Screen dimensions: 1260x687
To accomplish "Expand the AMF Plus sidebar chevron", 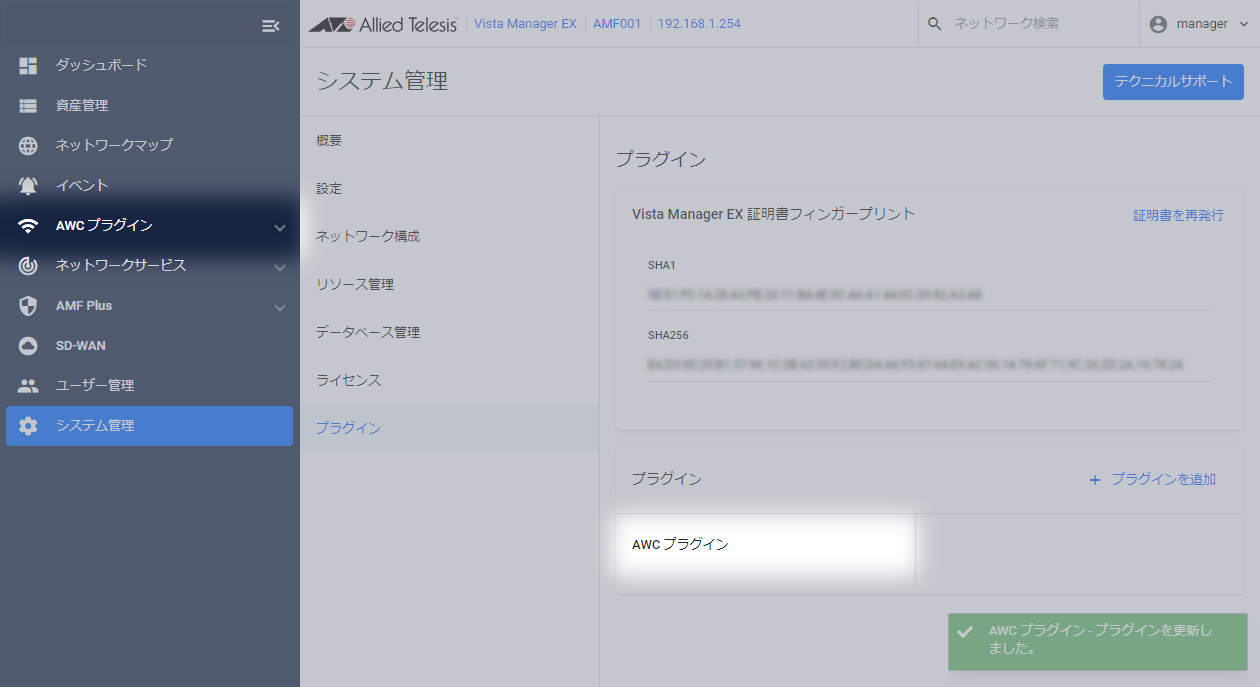I will (x=280, y=307).
